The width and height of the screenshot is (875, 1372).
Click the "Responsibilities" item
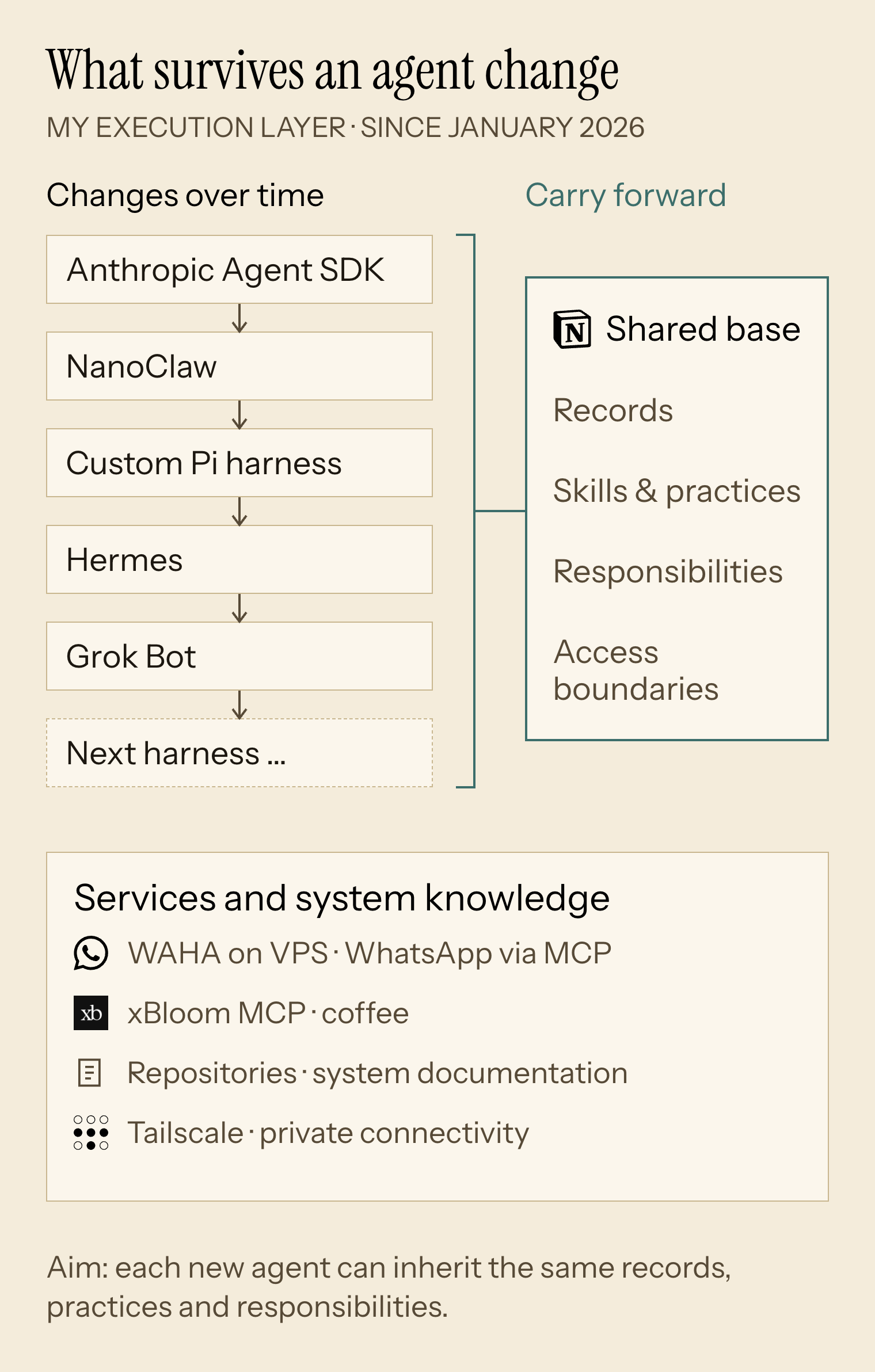pos(668,571)
